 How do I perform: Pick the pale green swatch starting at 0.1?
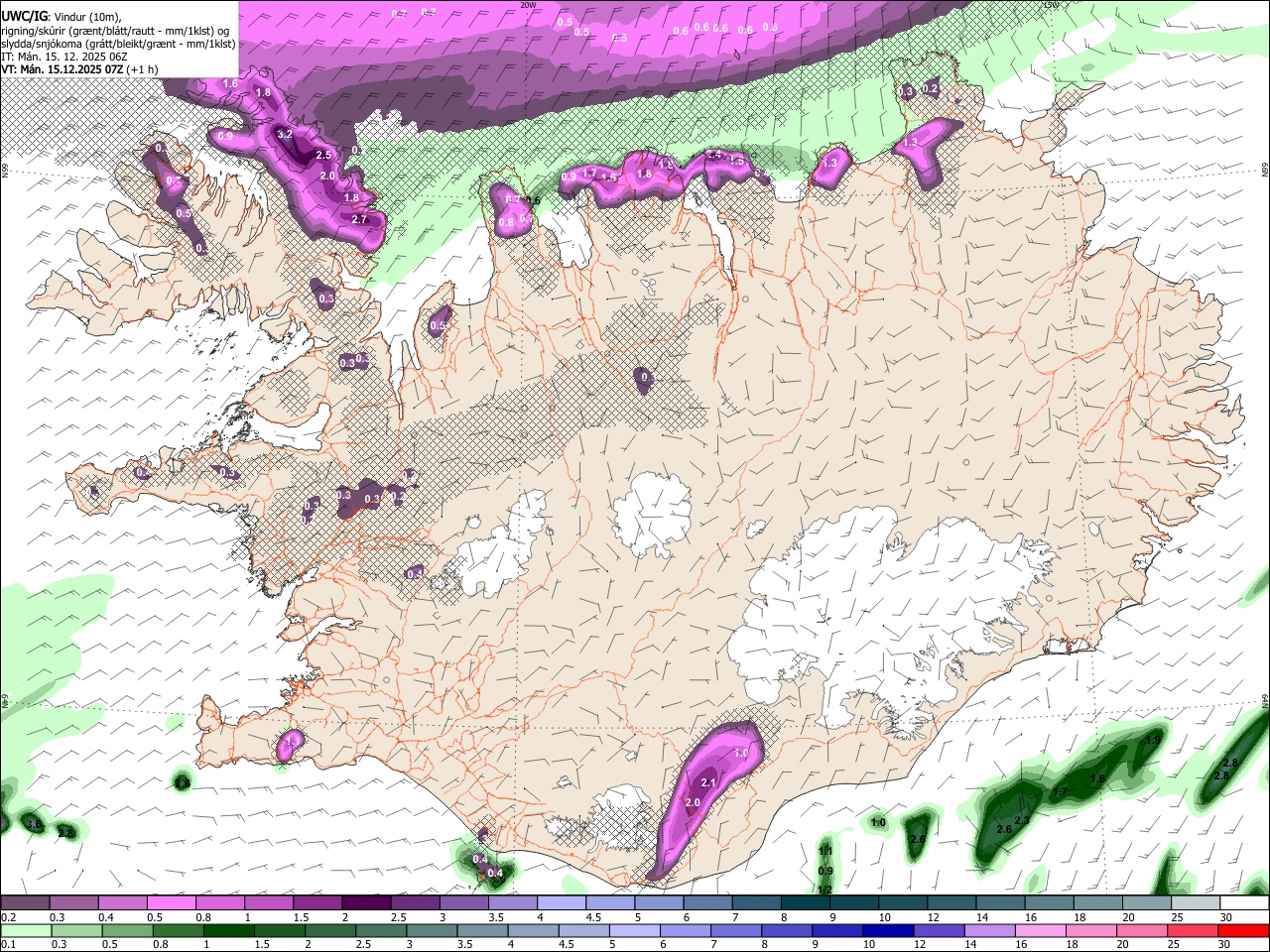[x=25, y=930]
